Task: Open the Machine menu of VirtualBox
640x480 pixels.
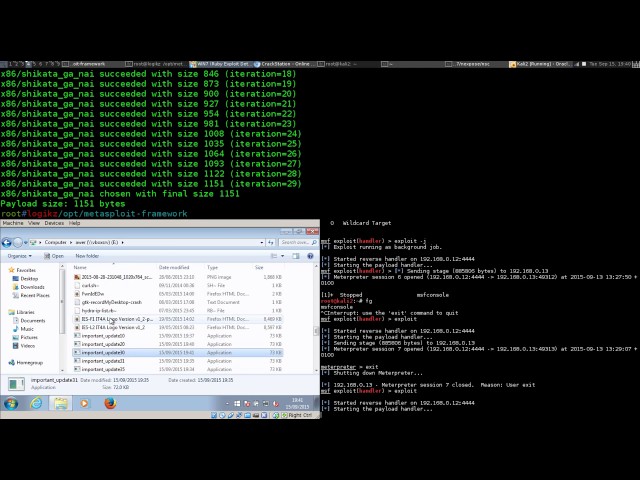Action: point(13,223)
